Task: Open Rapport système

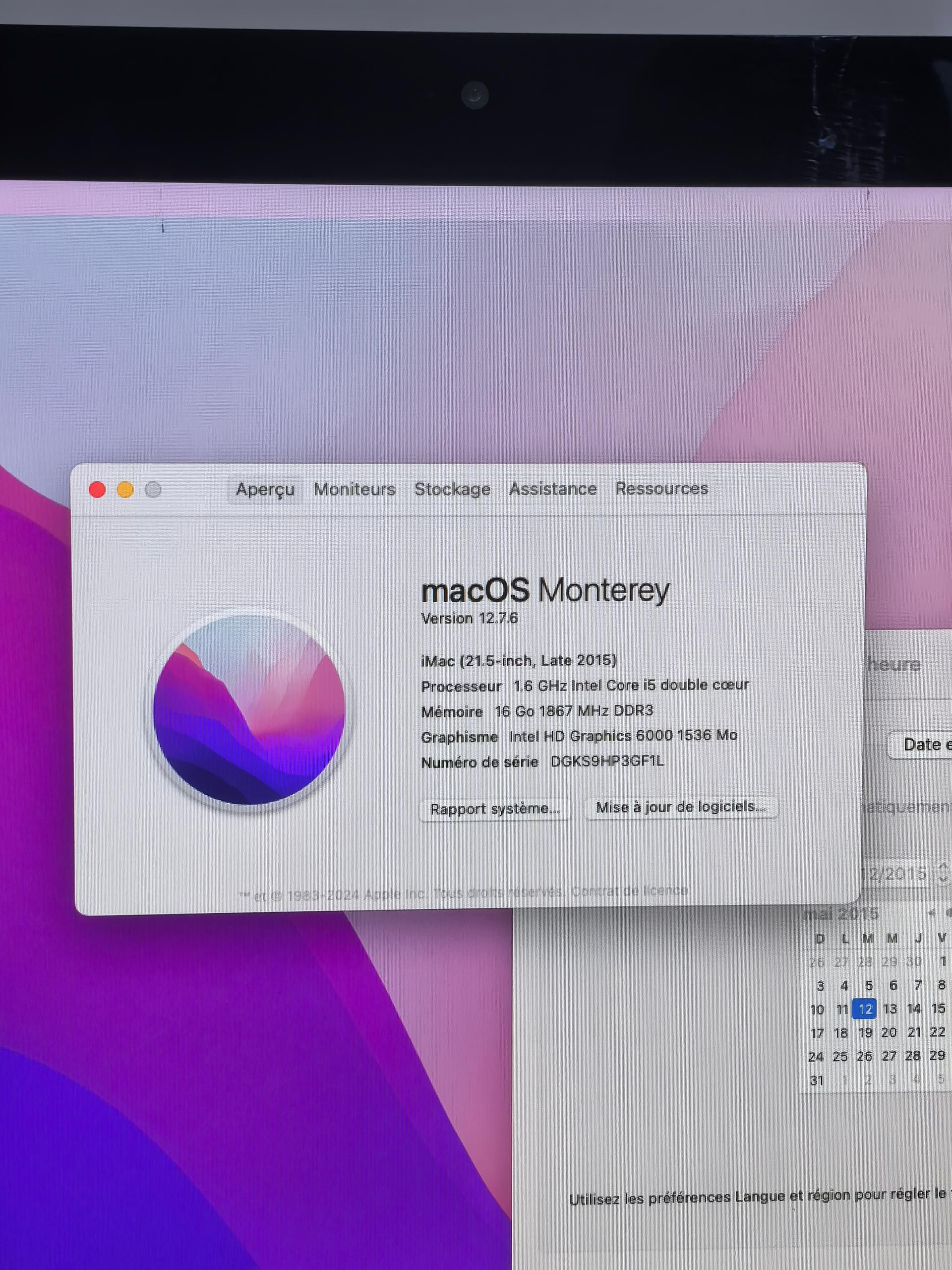Action: (496, 809)
